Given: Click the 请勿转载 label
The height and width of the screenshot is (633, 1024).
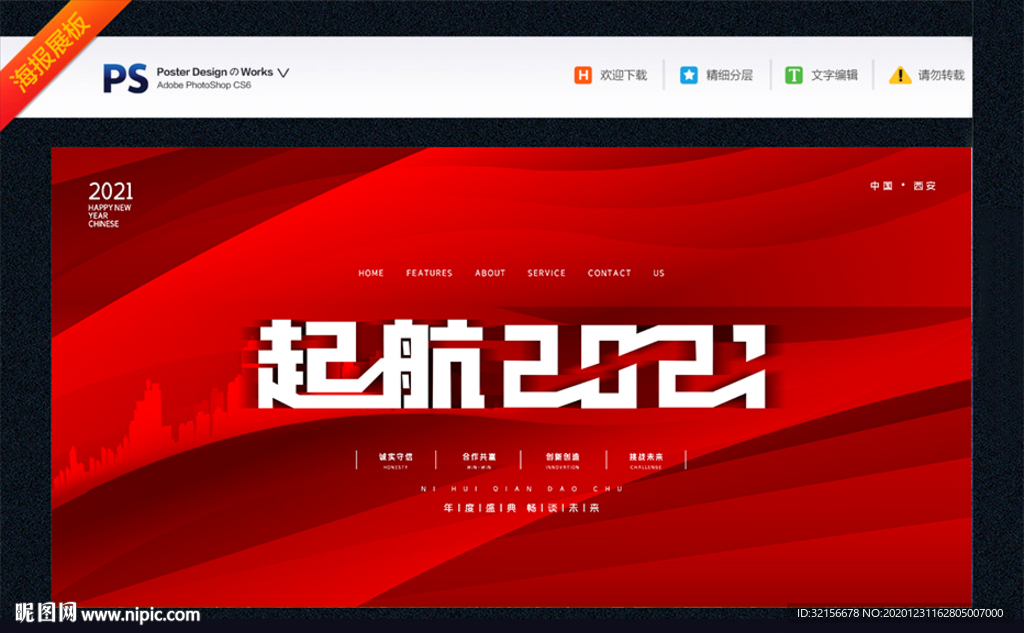Looking at the screenshot, I should tap(941, 75).
